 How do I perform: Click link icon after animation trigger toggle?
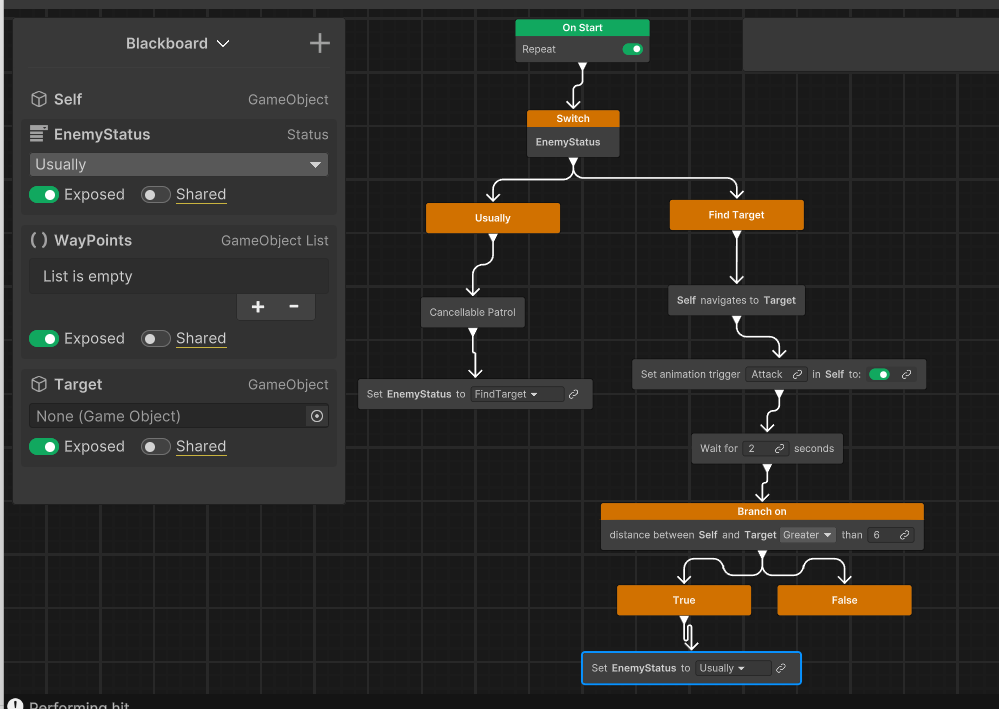(906, 374)
